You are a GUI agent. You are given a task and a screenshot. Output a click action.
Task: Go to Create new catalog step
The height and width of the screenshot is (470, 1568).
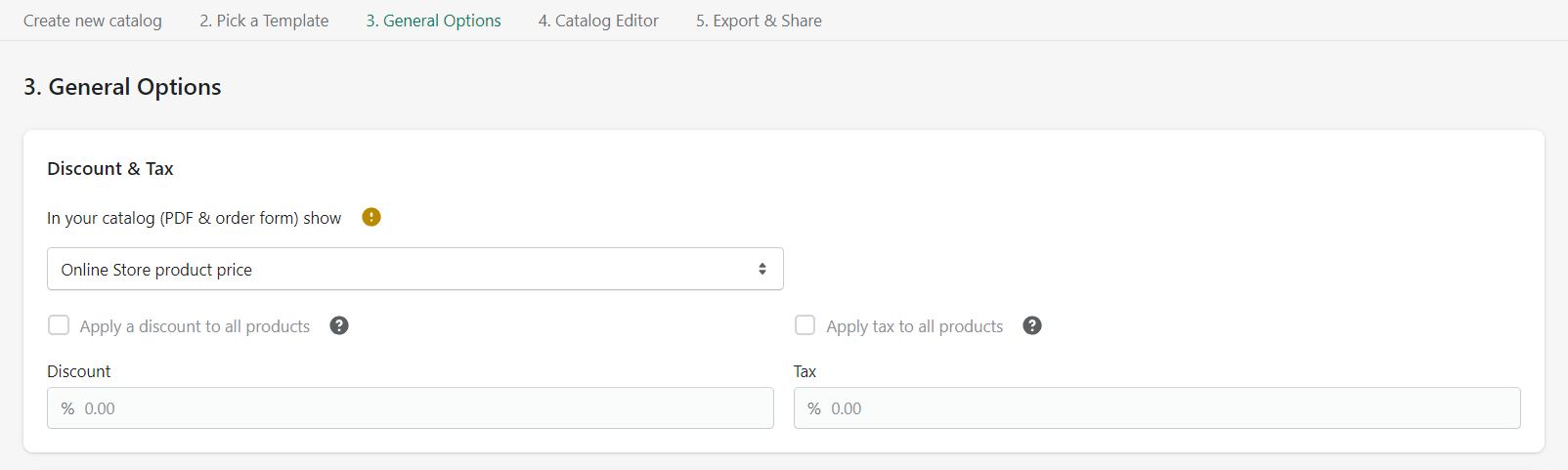[93, 21]
